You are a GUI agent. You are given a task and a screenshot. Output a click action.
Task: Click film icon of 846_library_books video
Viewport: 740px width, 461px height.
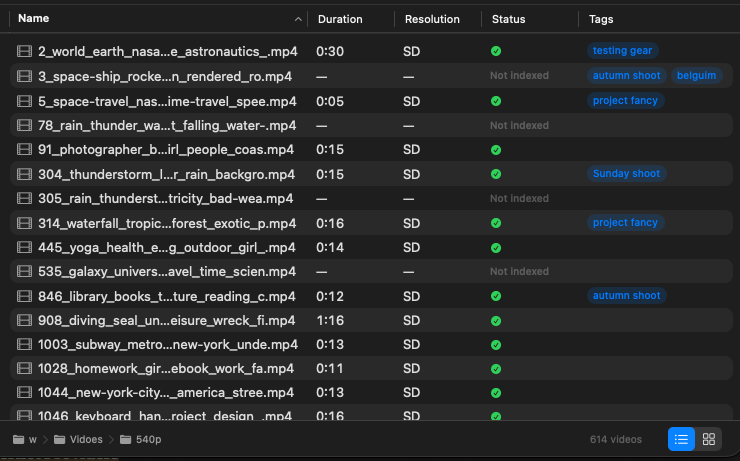pyautogui.click(x=25, y=296)
